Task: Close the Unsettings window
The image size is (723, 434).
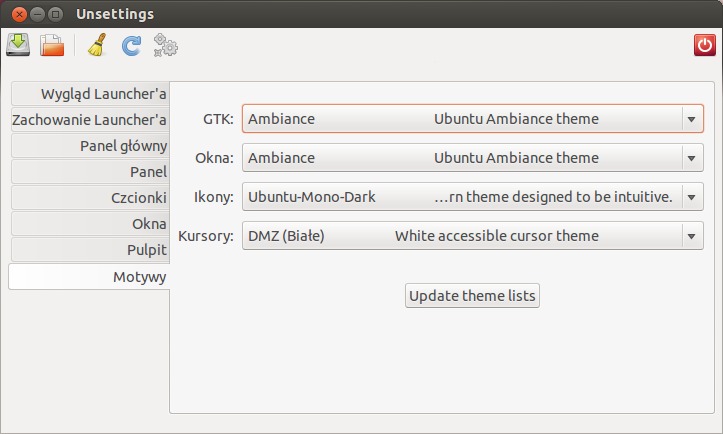Action: [x=19, y=14]
